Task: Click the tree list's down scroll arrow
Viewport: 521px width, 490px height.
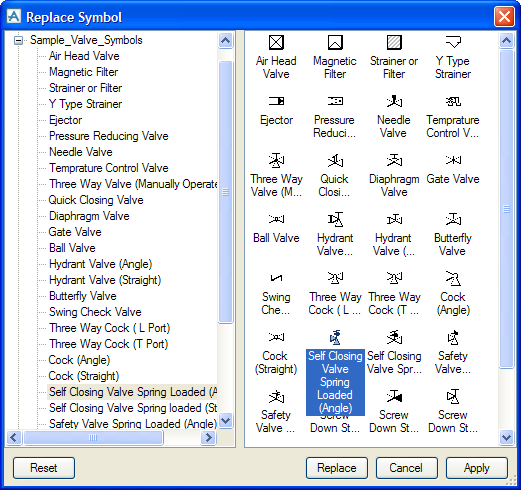Action: tap(226, 420)
